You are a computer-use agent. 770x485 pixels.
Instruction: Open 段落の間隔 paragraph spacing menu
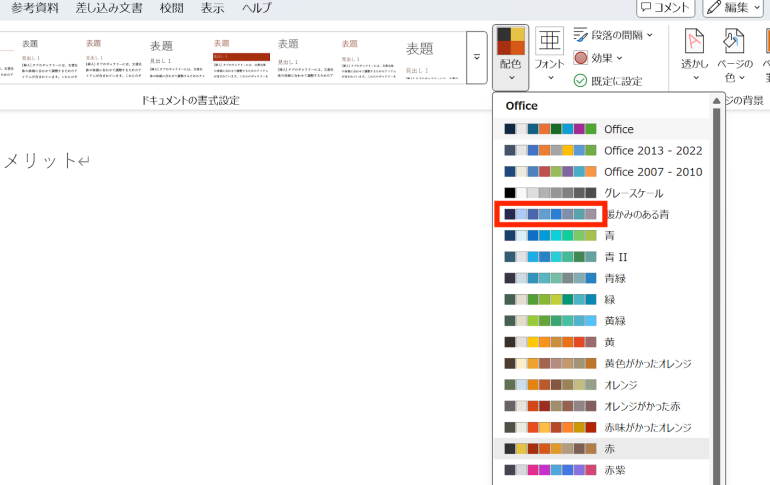[613, 35]
